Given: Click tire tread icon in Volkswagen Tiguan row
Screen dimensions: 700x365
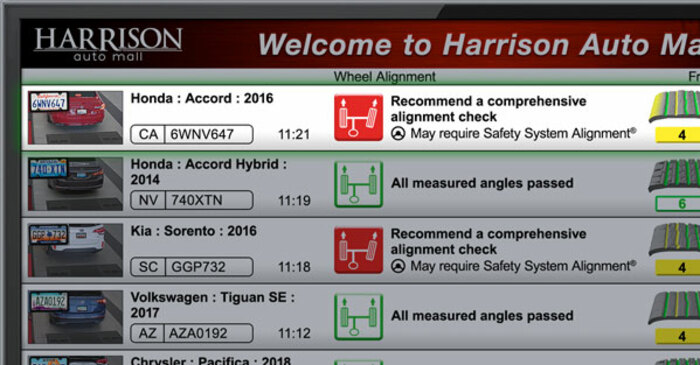Looking at the screenshot, I should point(675,307).
